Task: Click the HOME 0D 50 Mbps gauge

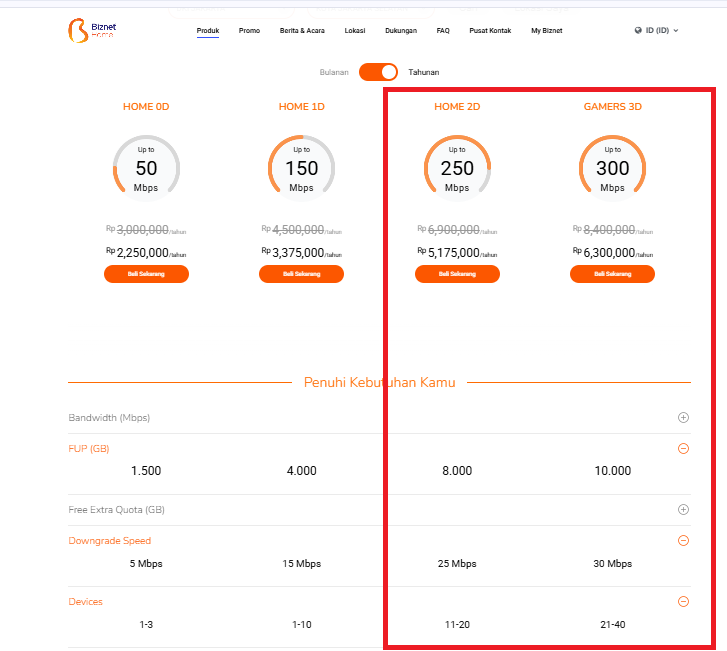Action: pos(146,168)
